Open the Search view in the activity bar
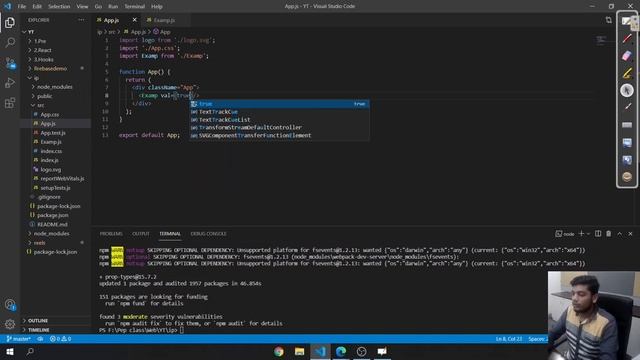The image size is (640, 360). pyautogui.click(x=10, y=42)
